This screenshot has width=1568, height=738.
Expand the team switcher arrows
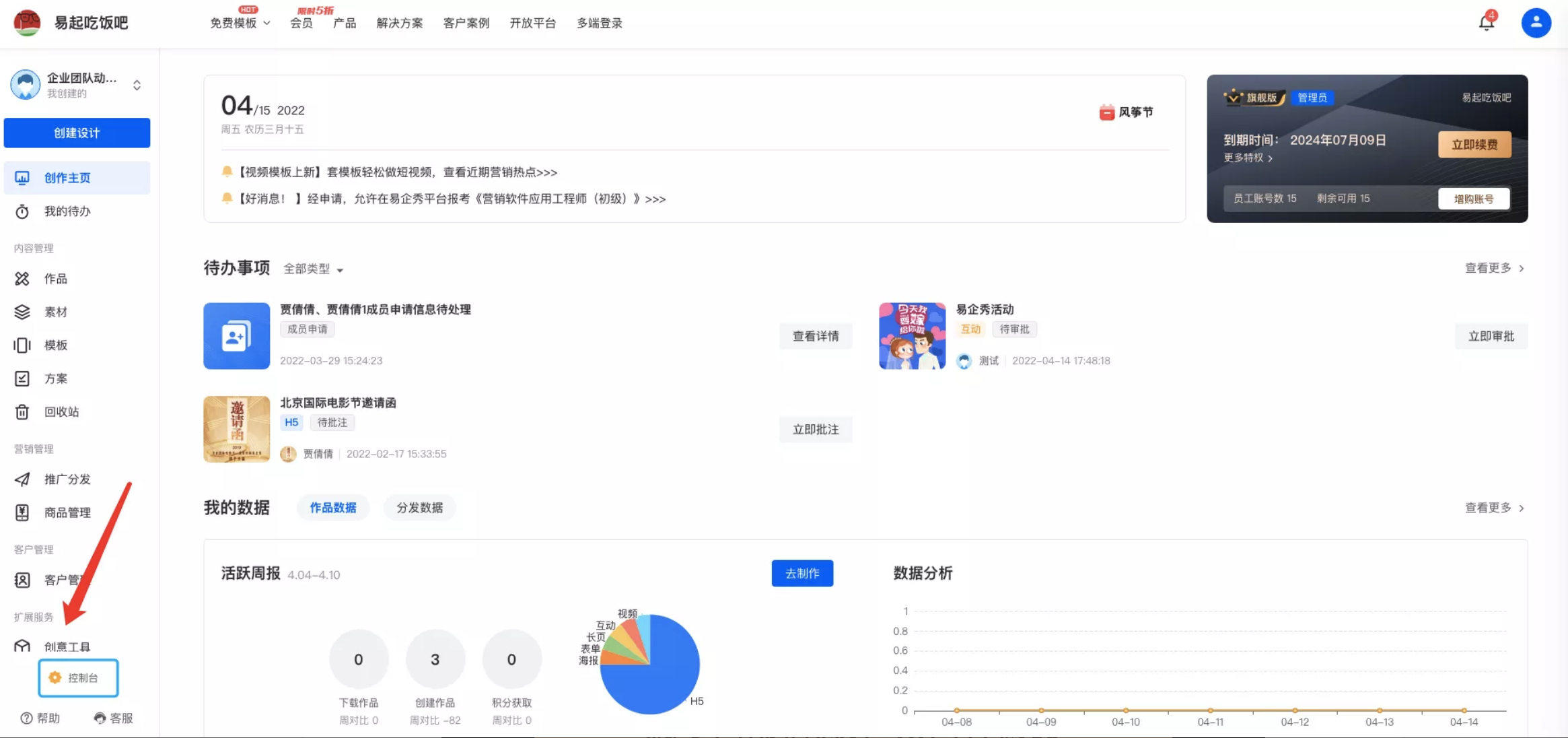(x=137, y=85)
